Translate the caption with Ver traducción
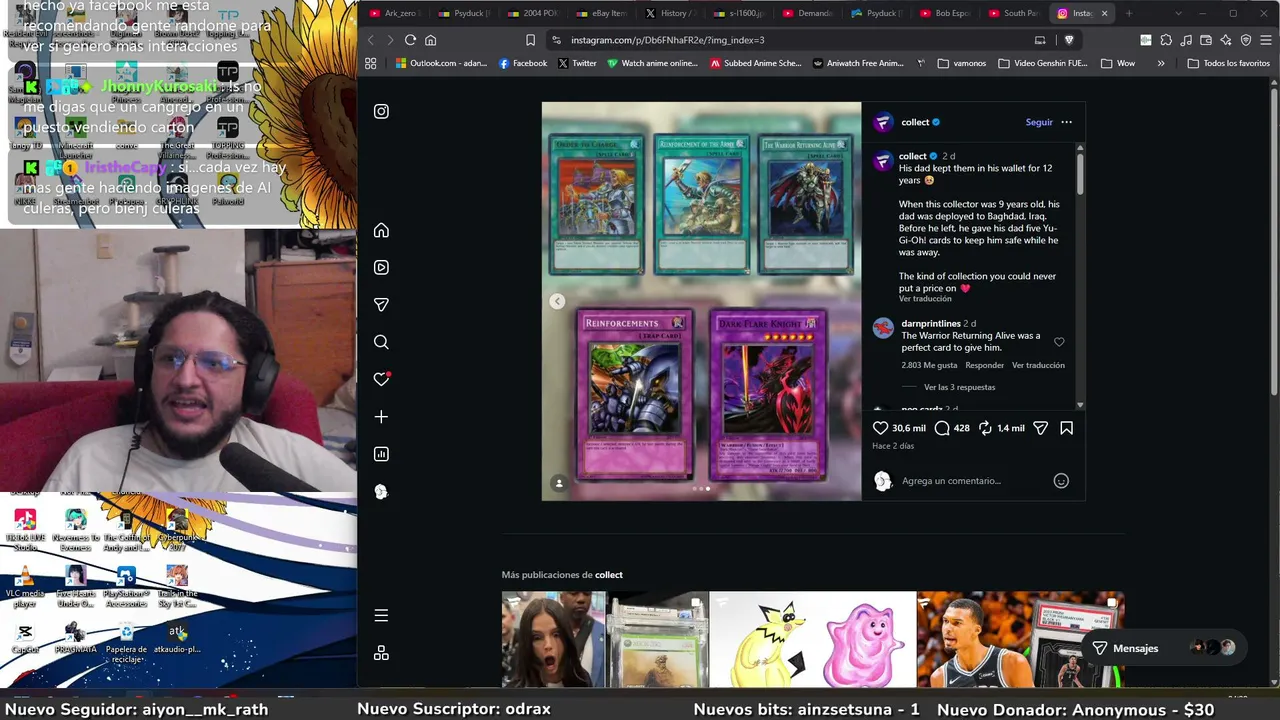 tap(925, 299)
